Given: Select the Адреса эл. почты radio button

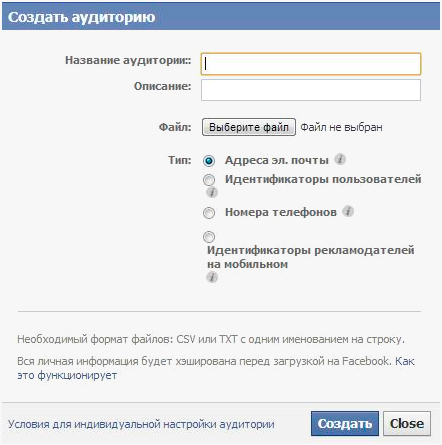Looking at the screenshot, I should (x=209, y=161).
